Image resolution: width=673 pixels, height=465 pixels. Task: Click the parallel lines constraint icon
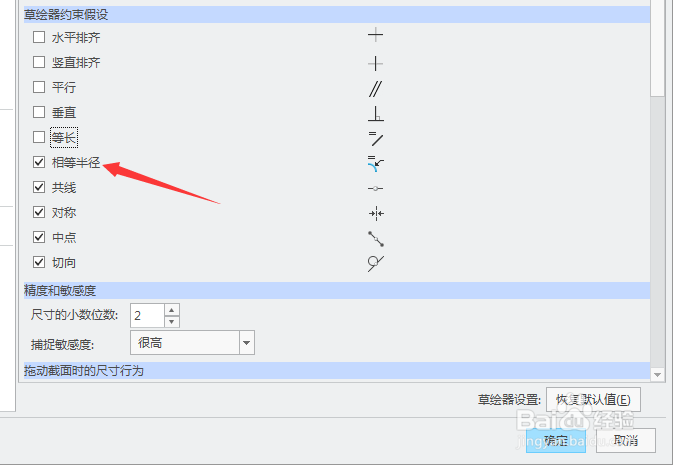pos(376,89)
